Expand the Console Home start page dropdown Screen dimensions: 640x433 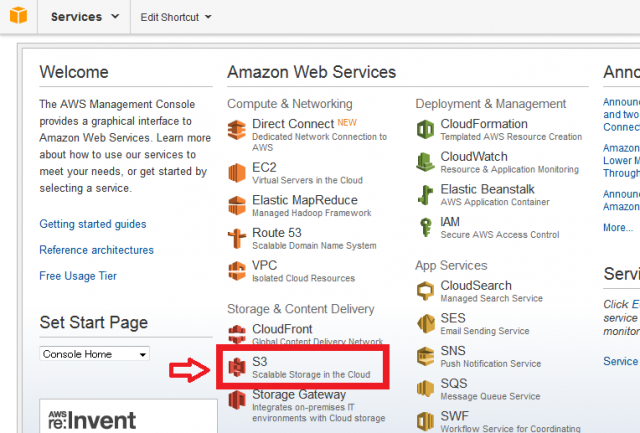point(94,354)
